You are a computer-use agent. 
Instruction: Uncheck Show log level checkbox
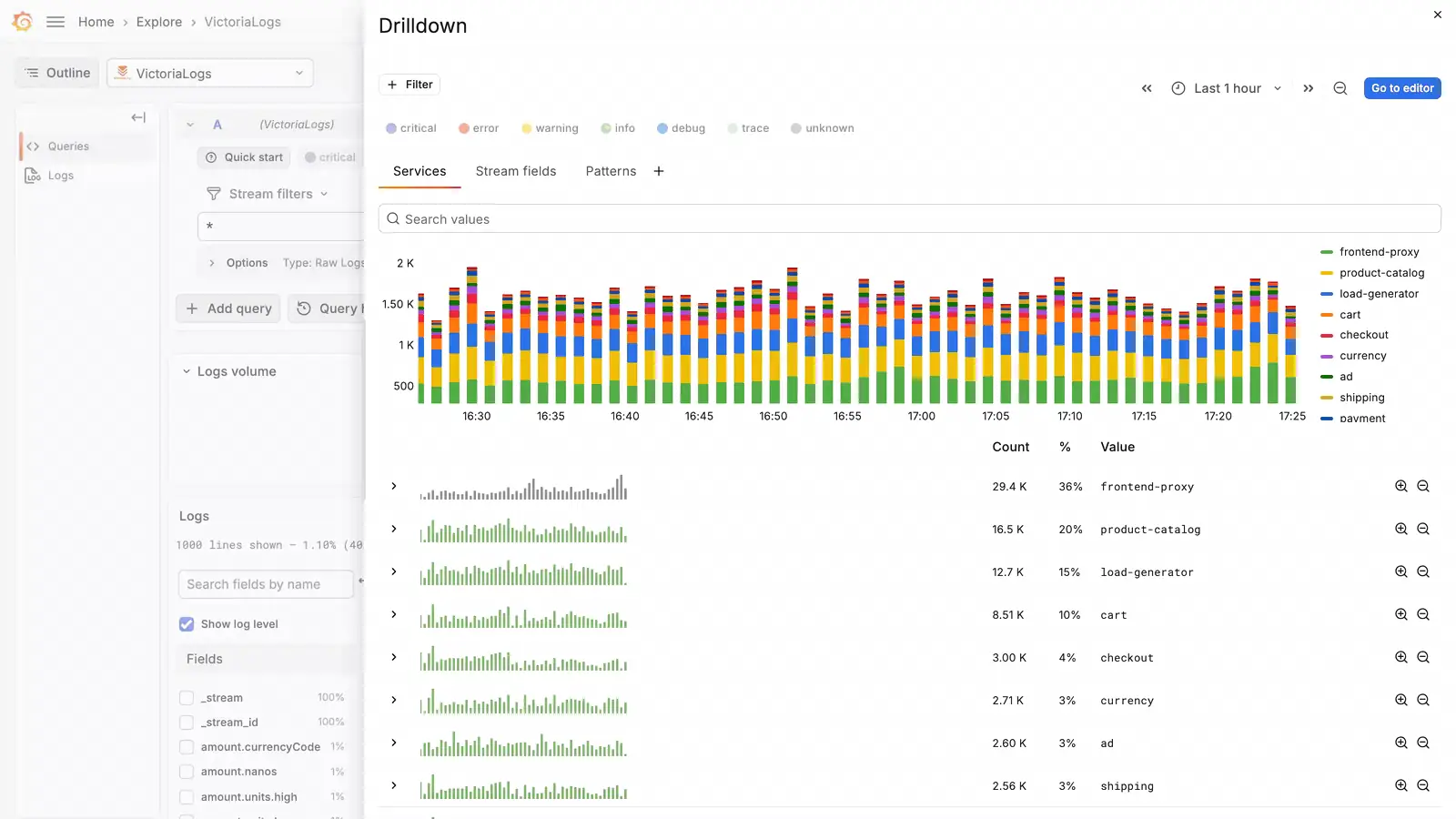click(x=187, y=624)
